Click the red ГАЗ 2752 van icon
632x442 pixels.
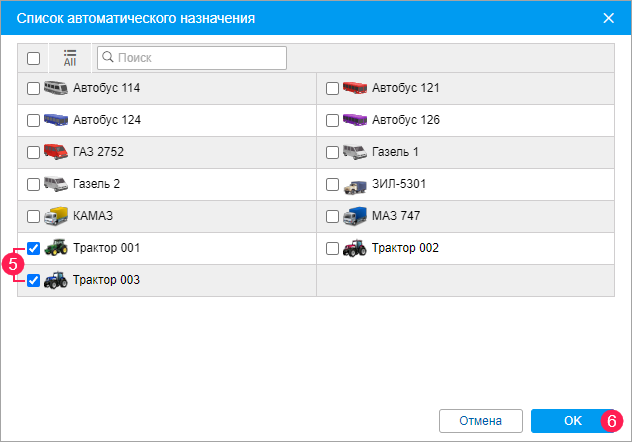[x=56, y=152]
